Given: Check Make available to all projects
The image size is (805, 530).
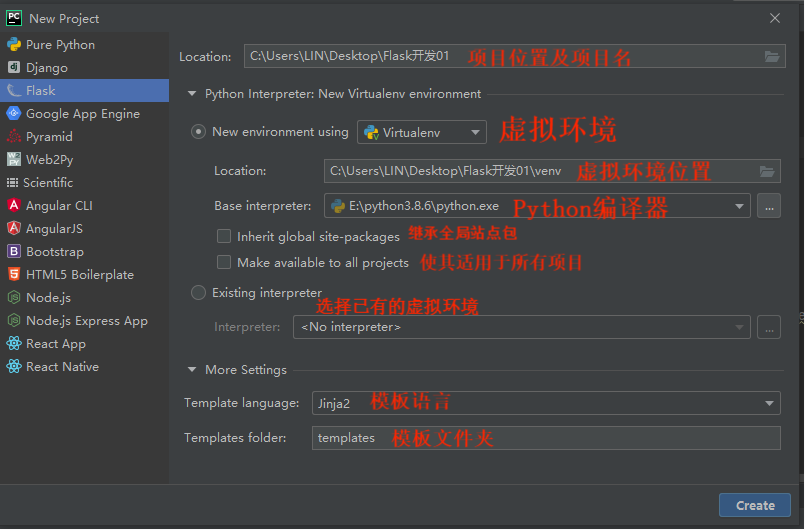Looking at the screenshot, I should [x=224, y=263].
